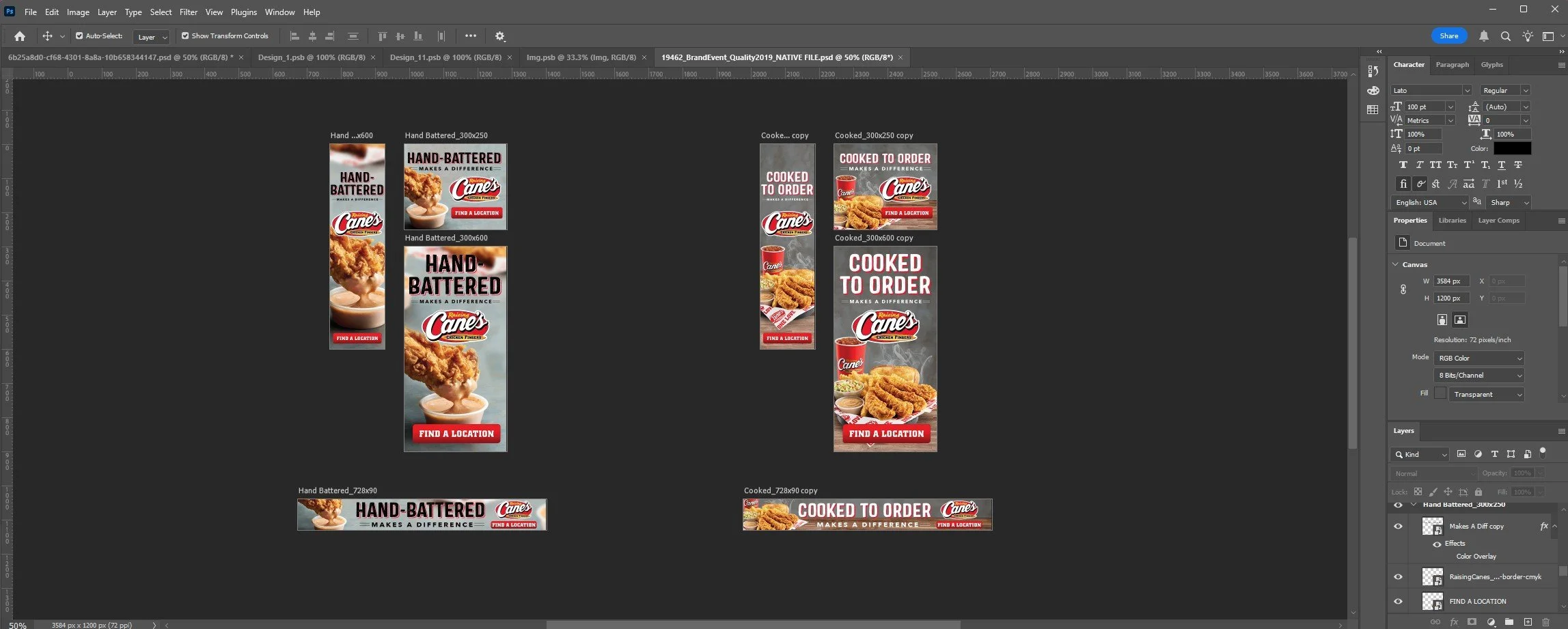Add a layer style with fx button

[x=1453, y=622]
